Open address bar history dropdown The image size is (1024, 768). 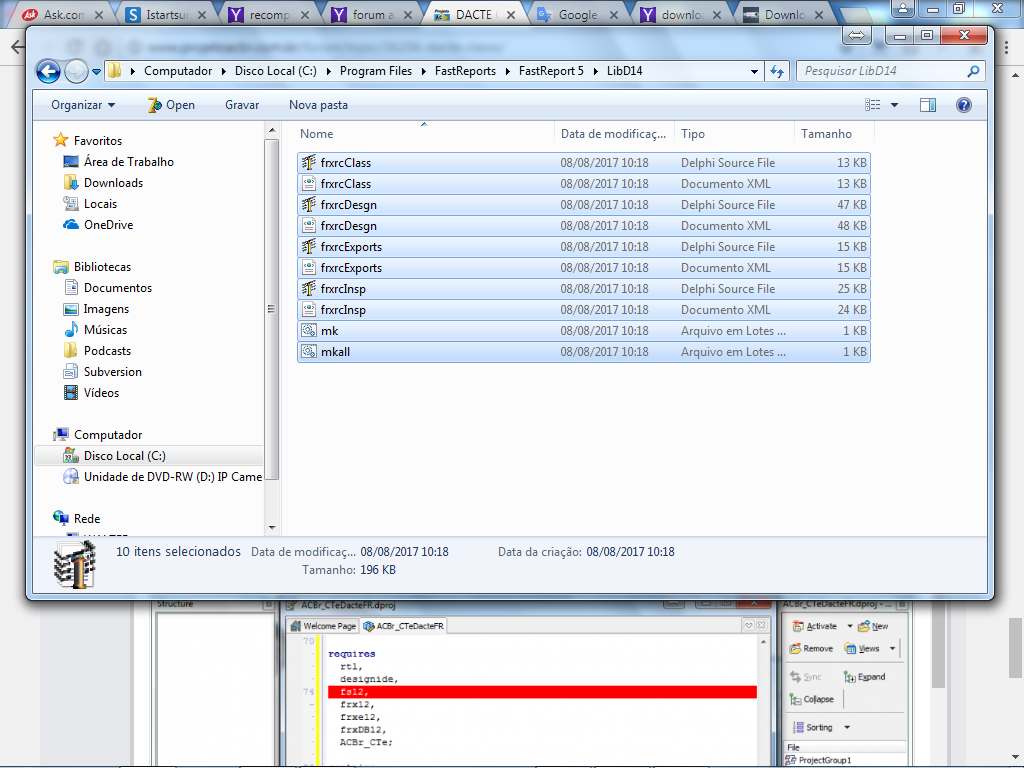tap(754, 71)
